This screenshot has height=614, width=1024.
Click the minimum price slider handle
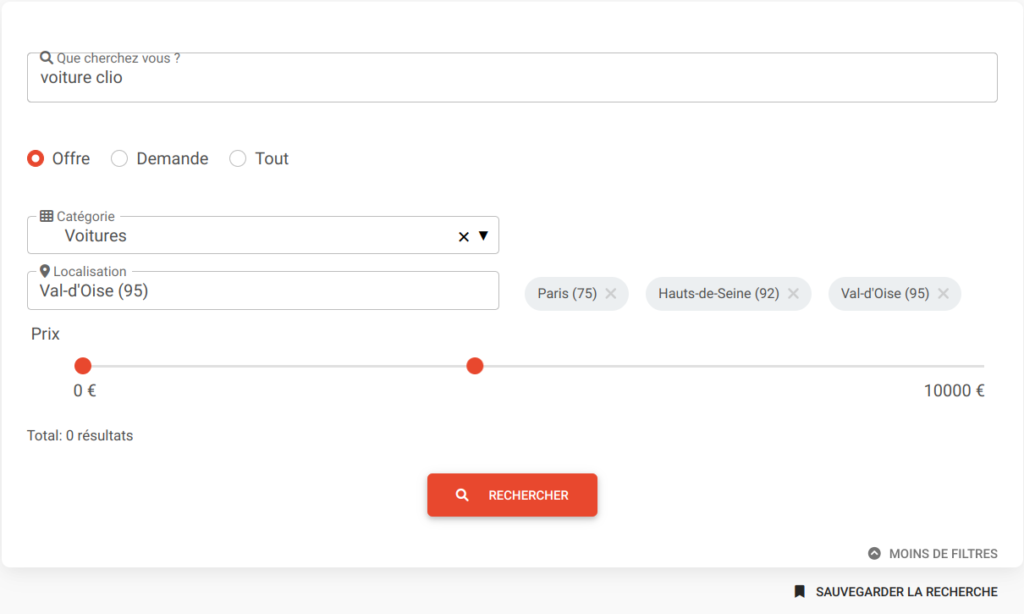click(83, 366)
